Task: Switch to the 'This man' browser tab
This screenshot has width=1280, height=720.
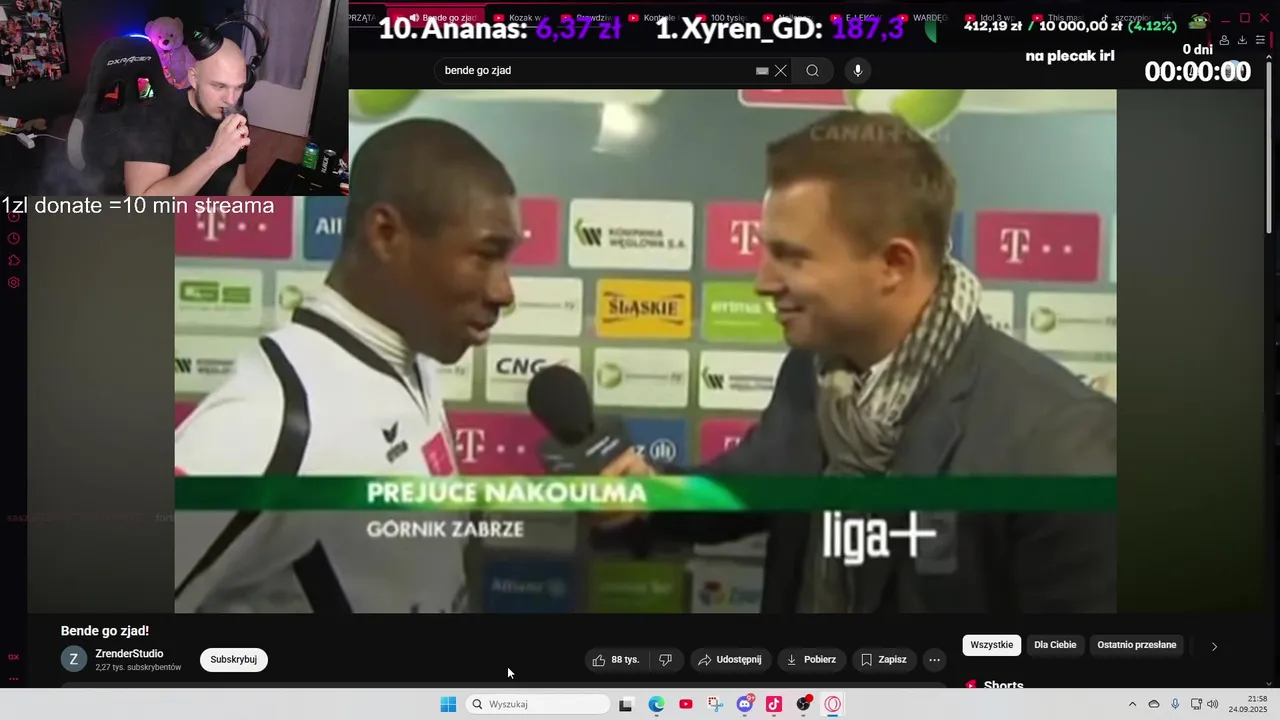Action: (1060, 18)
